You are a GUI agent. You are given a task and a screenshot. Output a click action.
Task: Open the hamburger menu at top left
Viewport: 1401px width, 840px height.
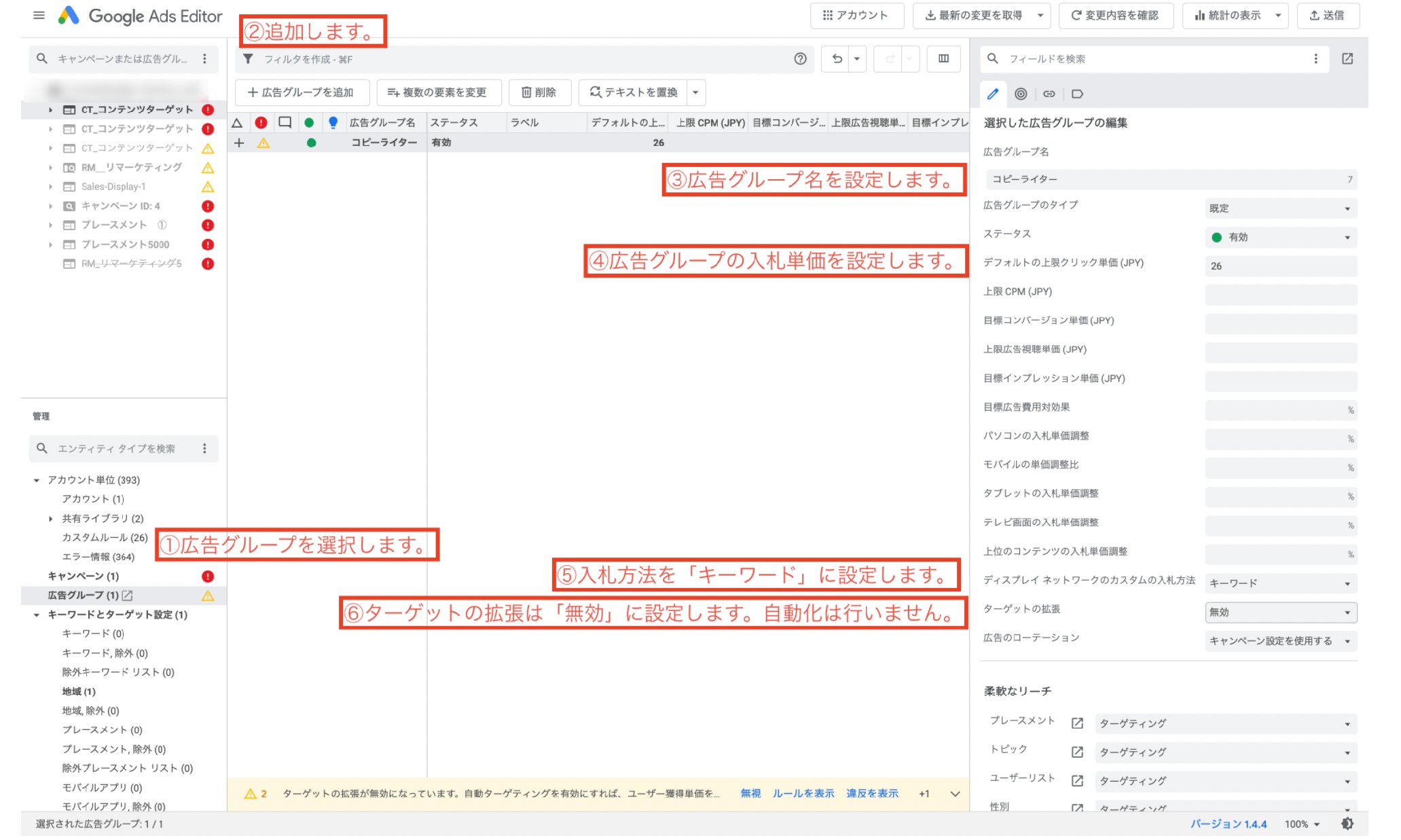click(x=39, y=16)
